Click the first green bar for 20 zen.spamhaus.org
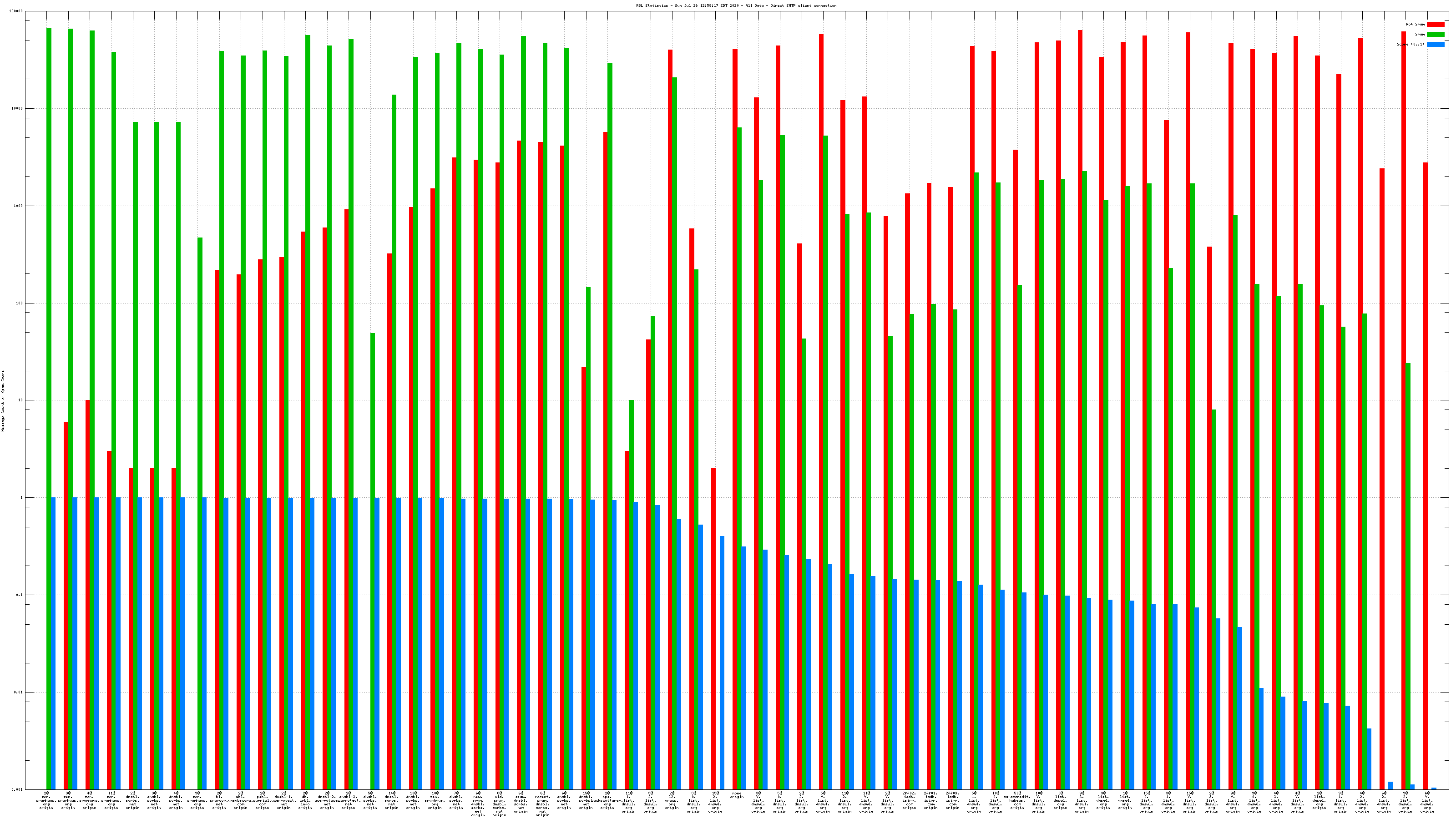Image resolution: width=1456 pixels, height=819 pixels. tap(49, 396)
